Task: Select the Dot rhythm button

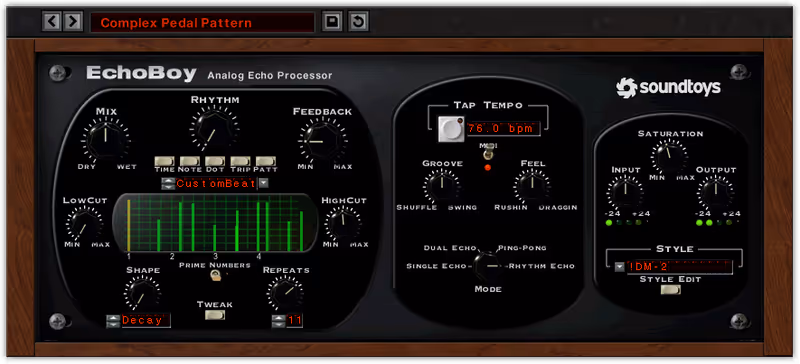Action: pos(215,161)
